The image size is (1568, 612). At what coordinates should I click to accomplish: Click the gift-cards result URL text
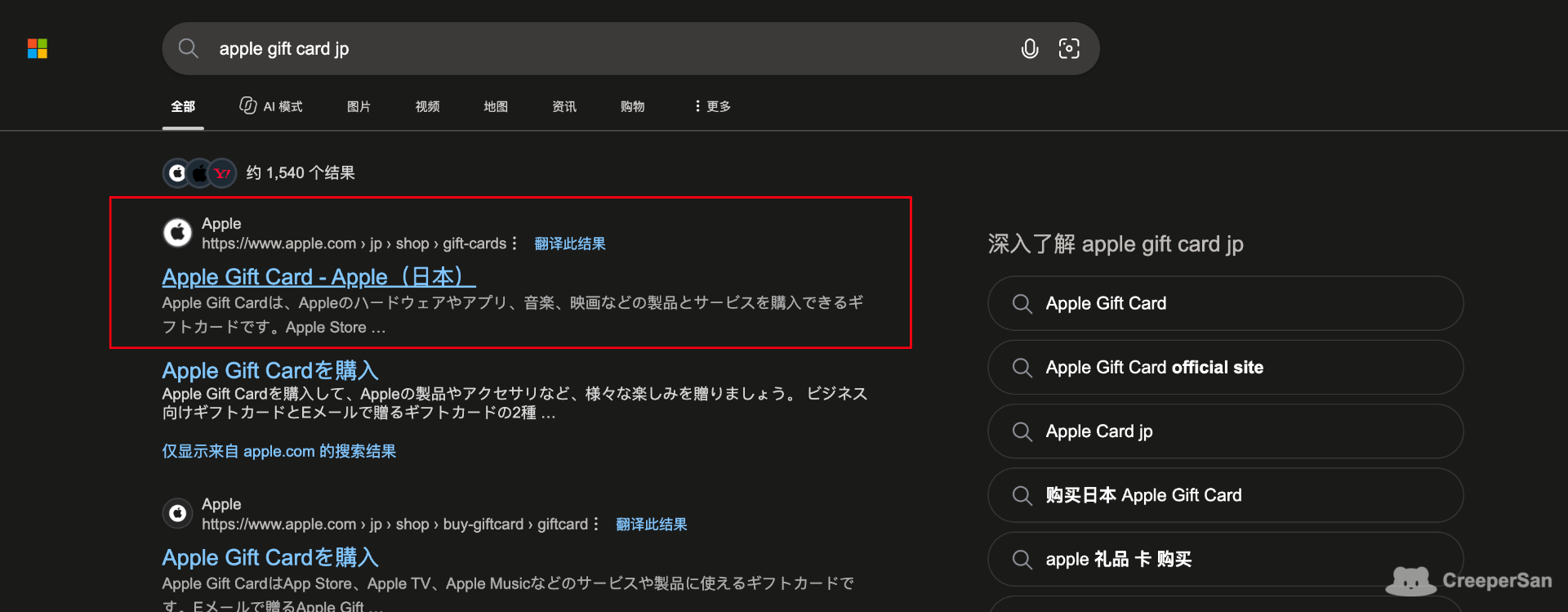pyautogui.click(x=354, y=243)
